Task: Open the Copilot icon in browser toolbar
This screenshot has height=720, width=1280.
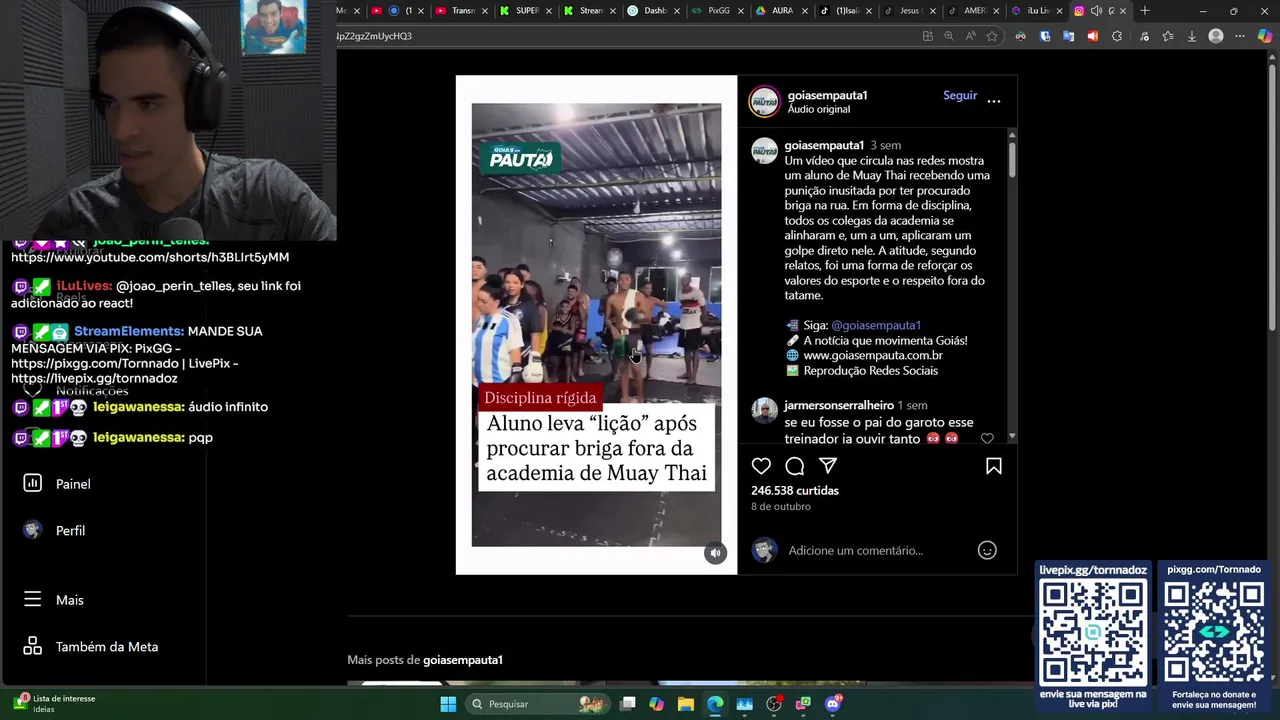Action: click(1265, 36)
